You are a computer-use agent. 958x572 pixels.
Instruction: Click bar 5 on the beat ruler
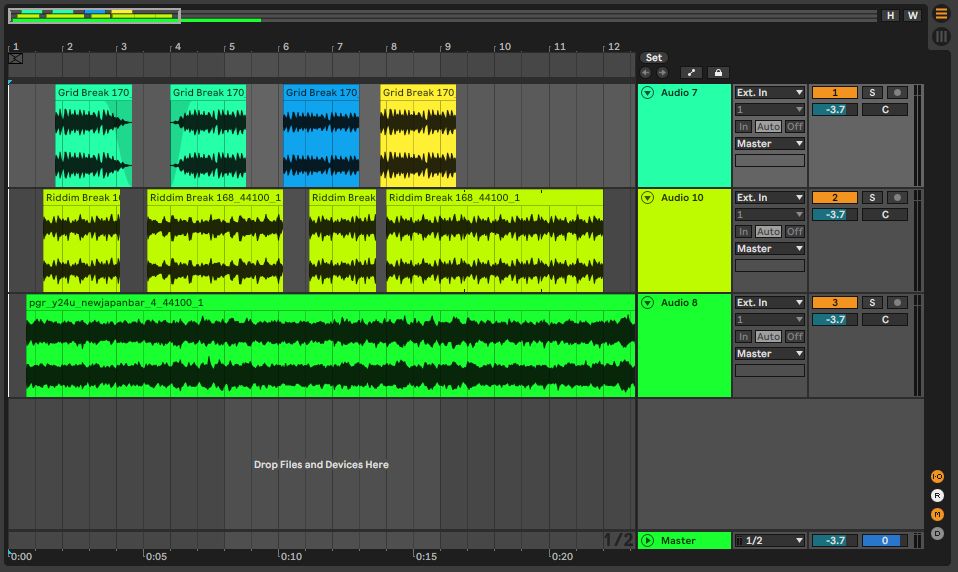coord(232,46)
